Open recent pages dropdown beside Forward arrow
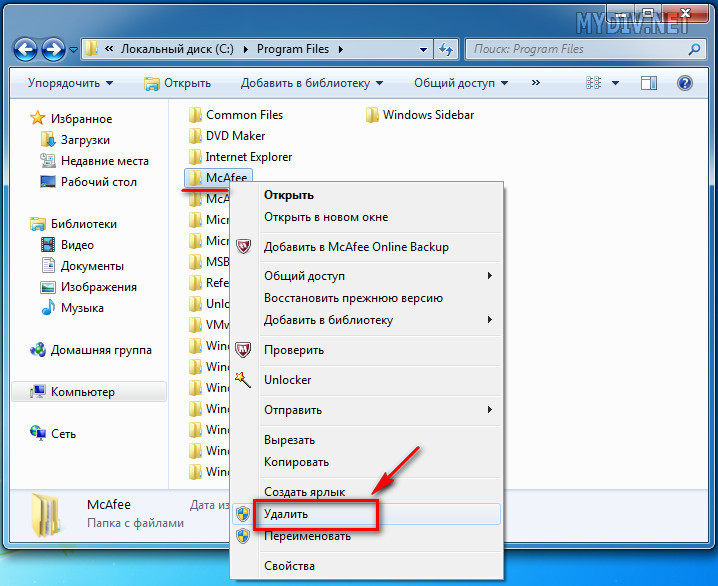 click(73, 49)
